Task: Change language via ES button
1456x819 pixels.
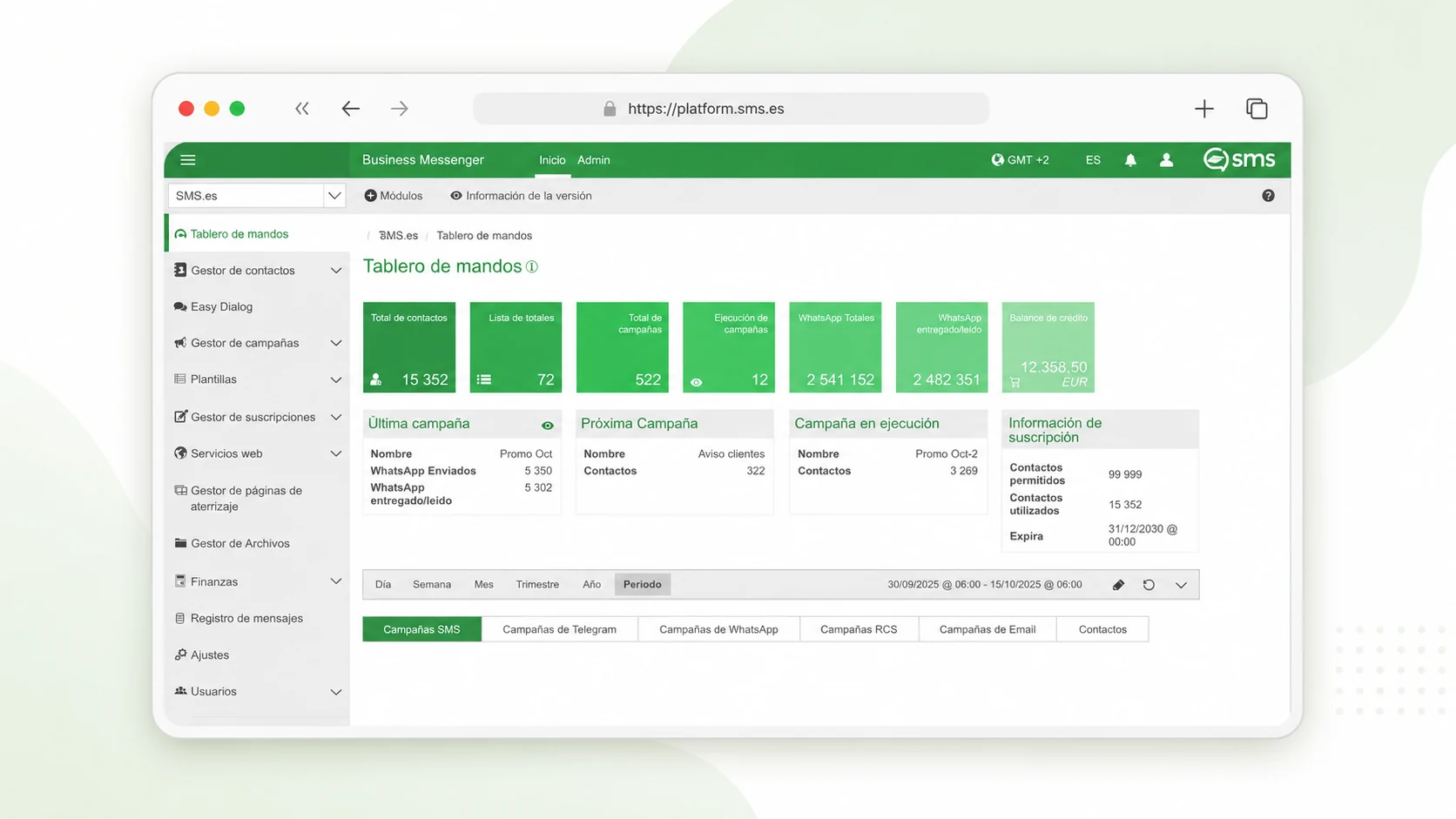Action: [x=1093, y=160]
